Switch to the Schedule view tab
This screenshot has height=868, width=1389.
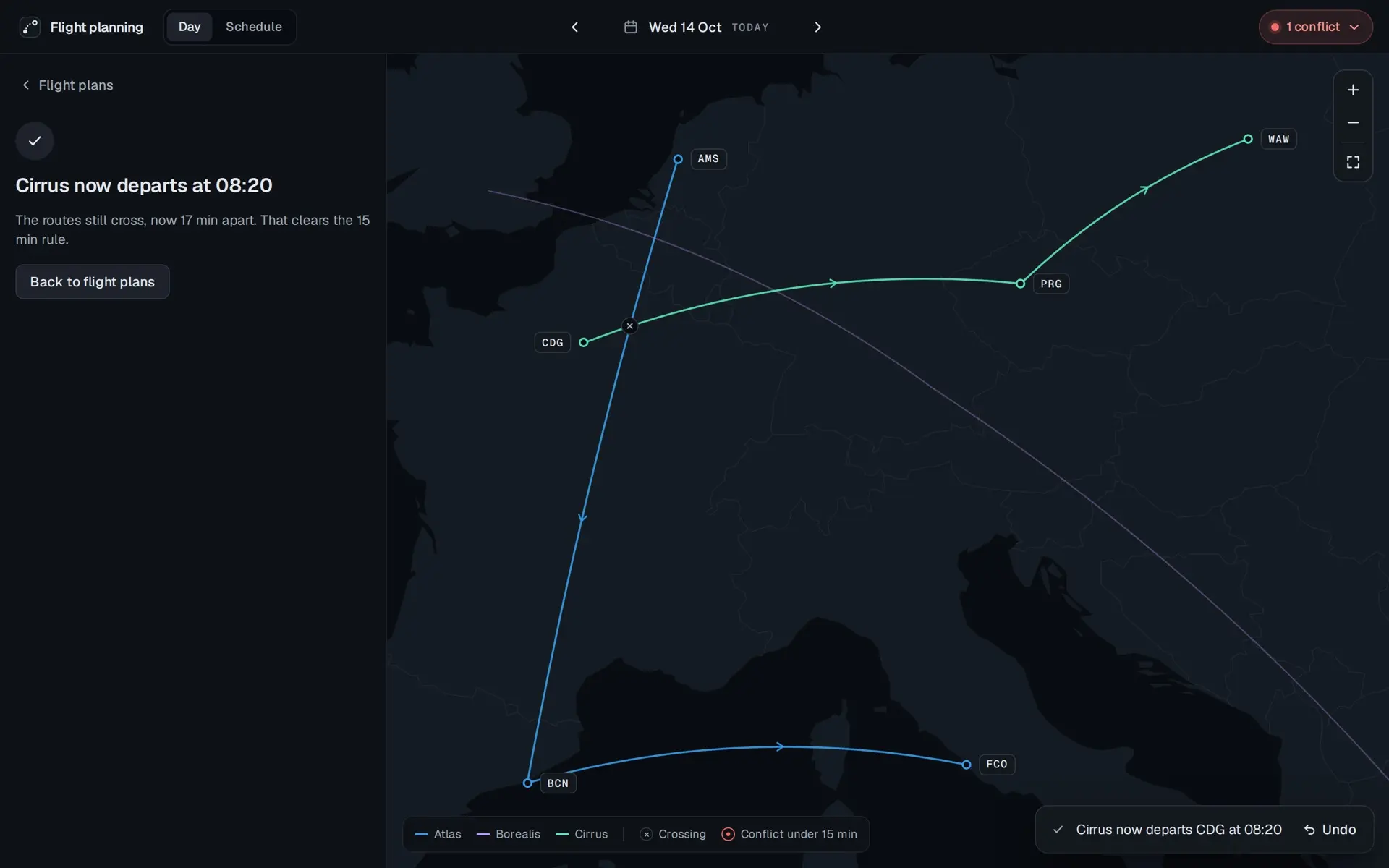point(253,27)
